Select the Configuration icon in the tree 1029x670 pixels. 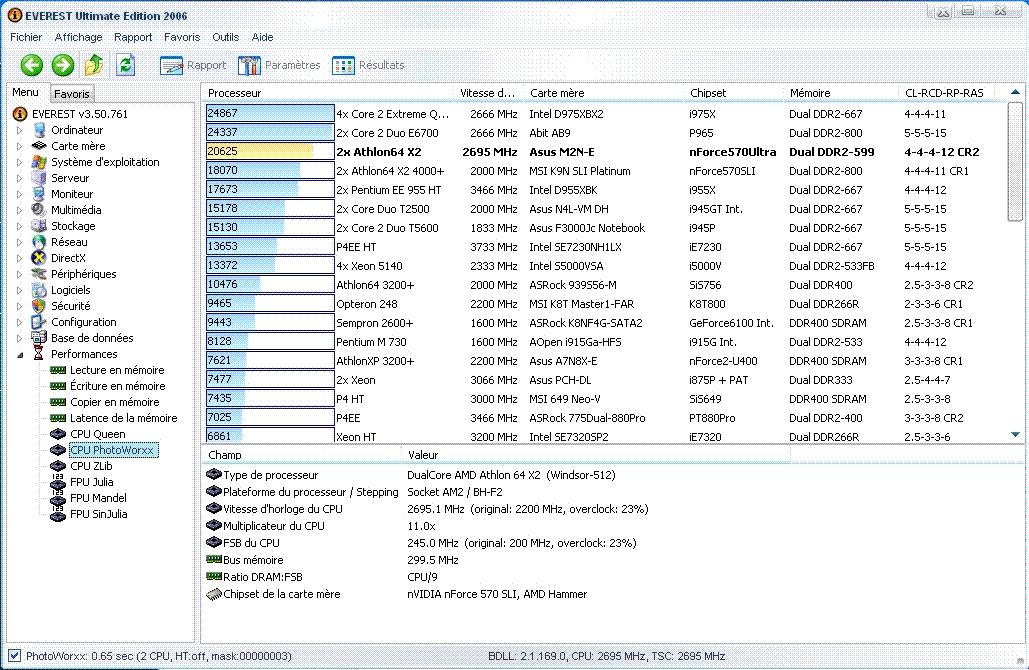(x=39, y=322)
